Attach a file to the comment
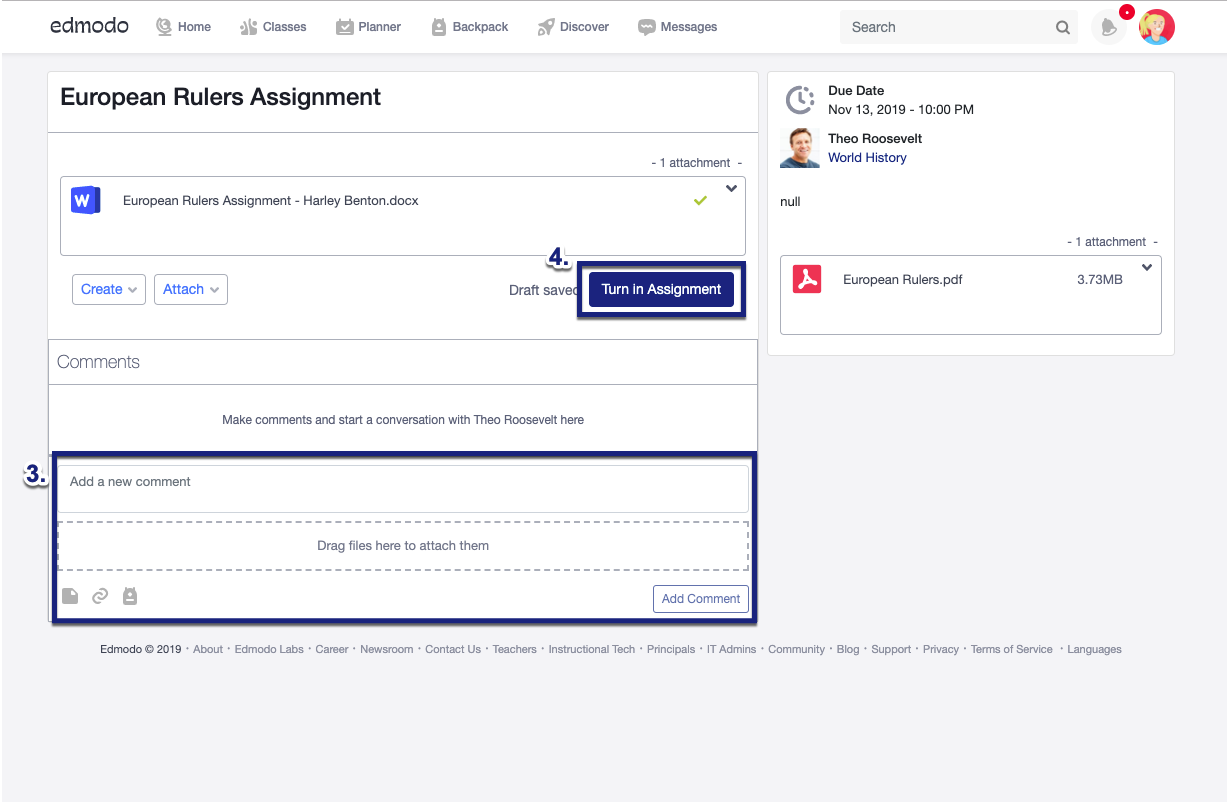1227x802 pixels. click(x=70, y=596)
